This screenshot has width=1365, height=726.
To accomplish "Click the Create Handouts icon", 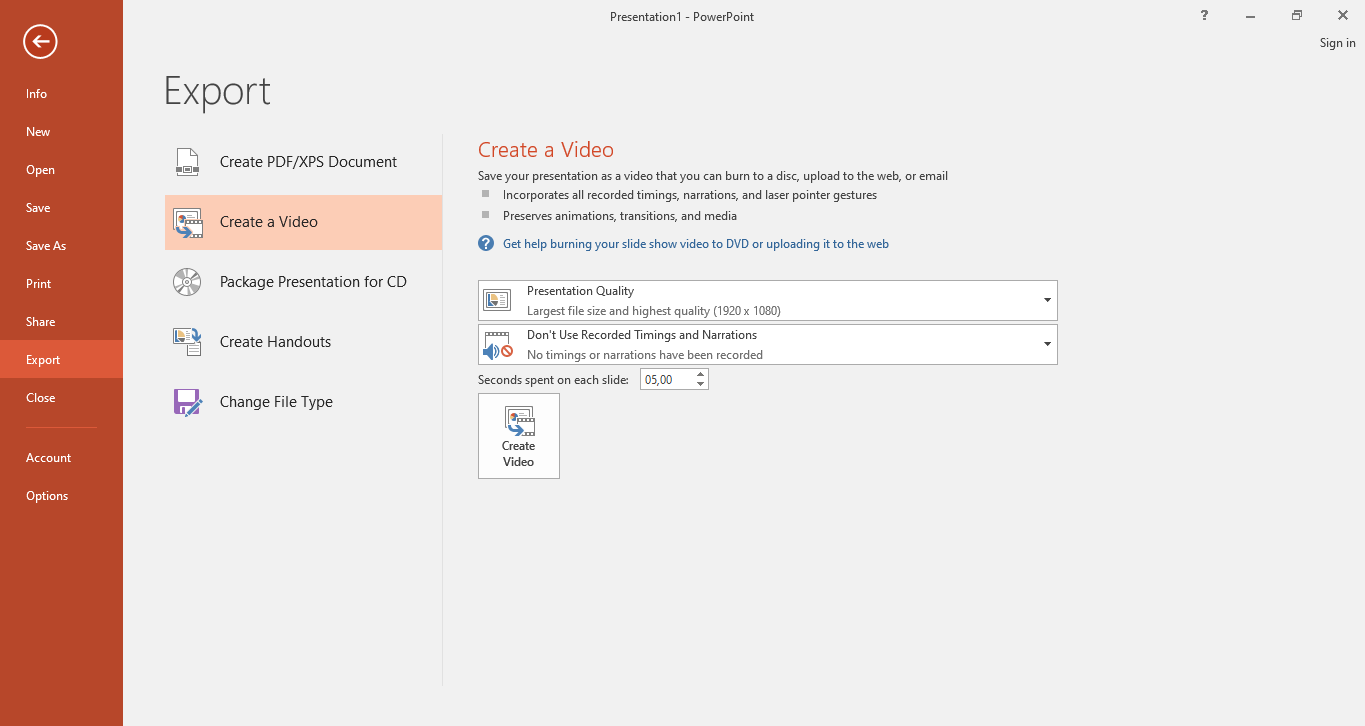I will pos(187,342).
